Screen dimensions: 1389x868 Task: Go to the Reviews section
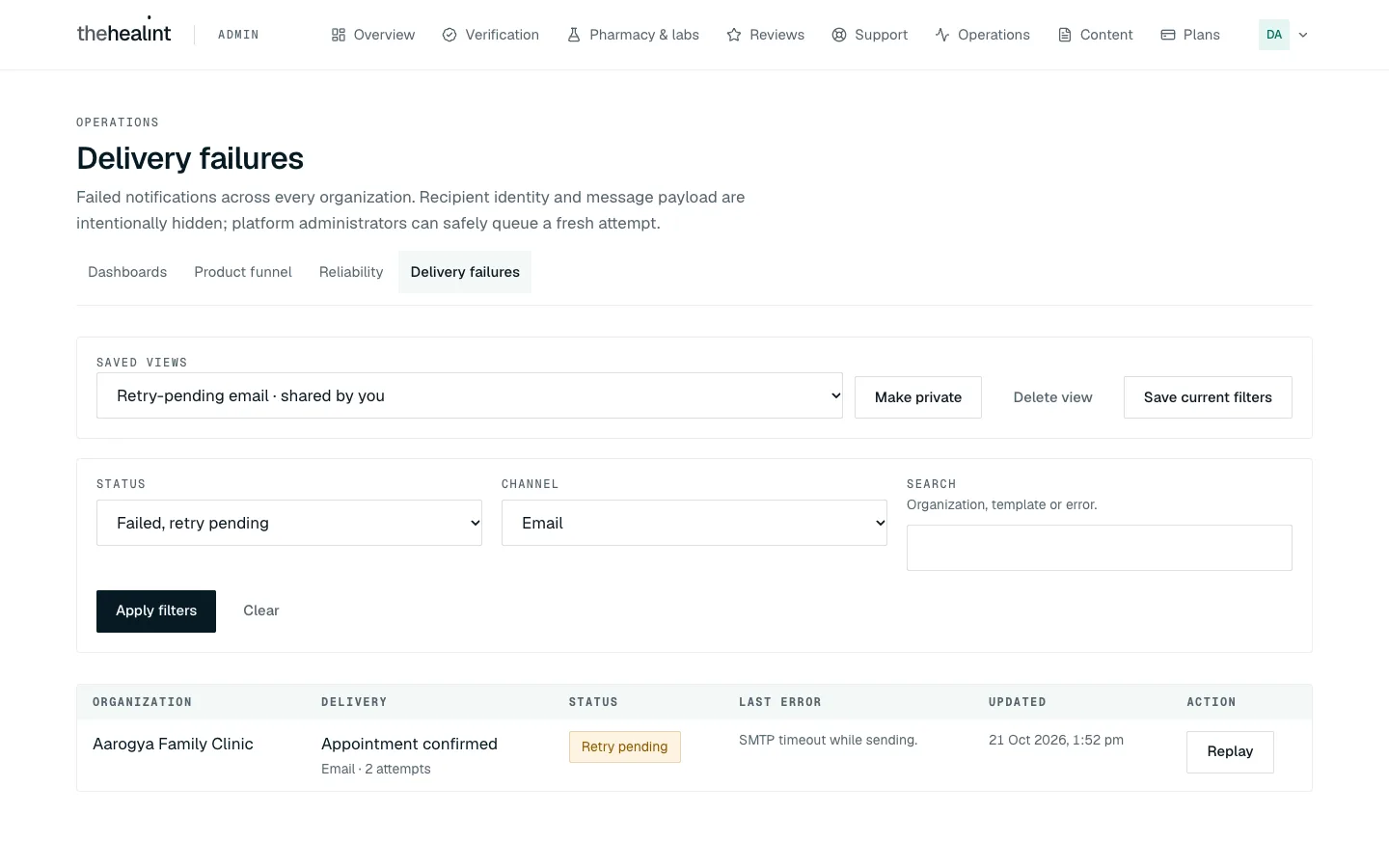pos(765,35)
